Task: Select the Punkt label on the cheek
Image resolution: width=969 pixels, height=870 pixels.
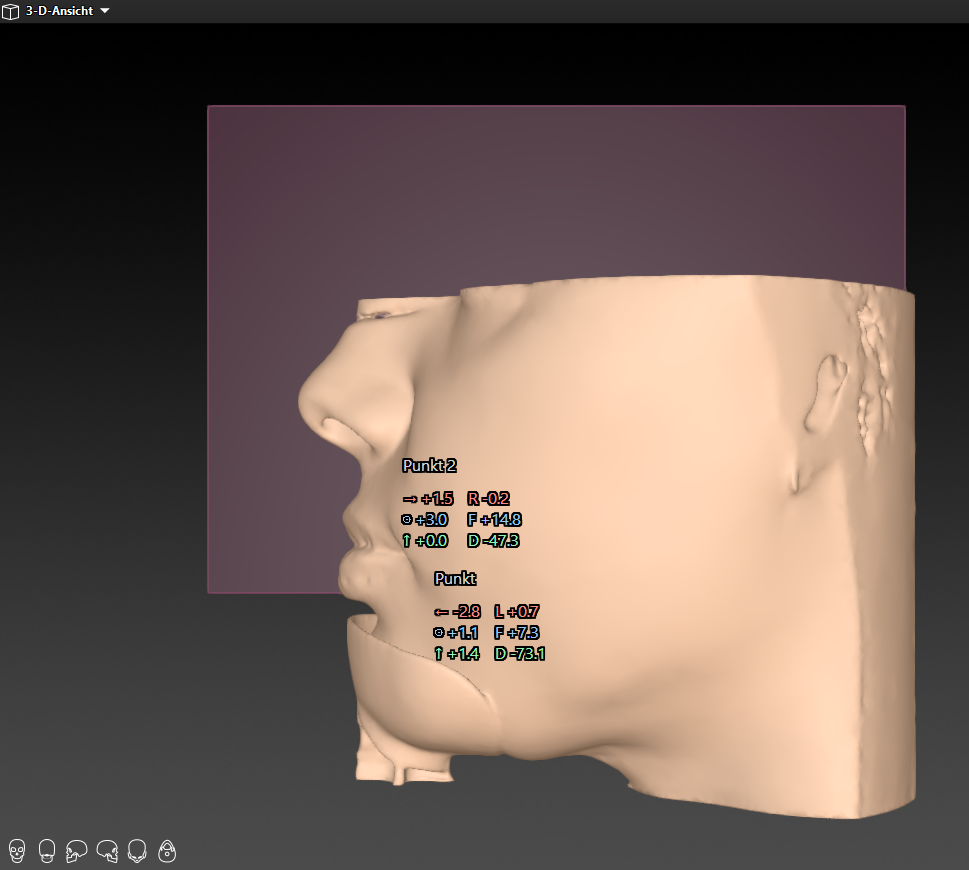Action: (455, 579)
